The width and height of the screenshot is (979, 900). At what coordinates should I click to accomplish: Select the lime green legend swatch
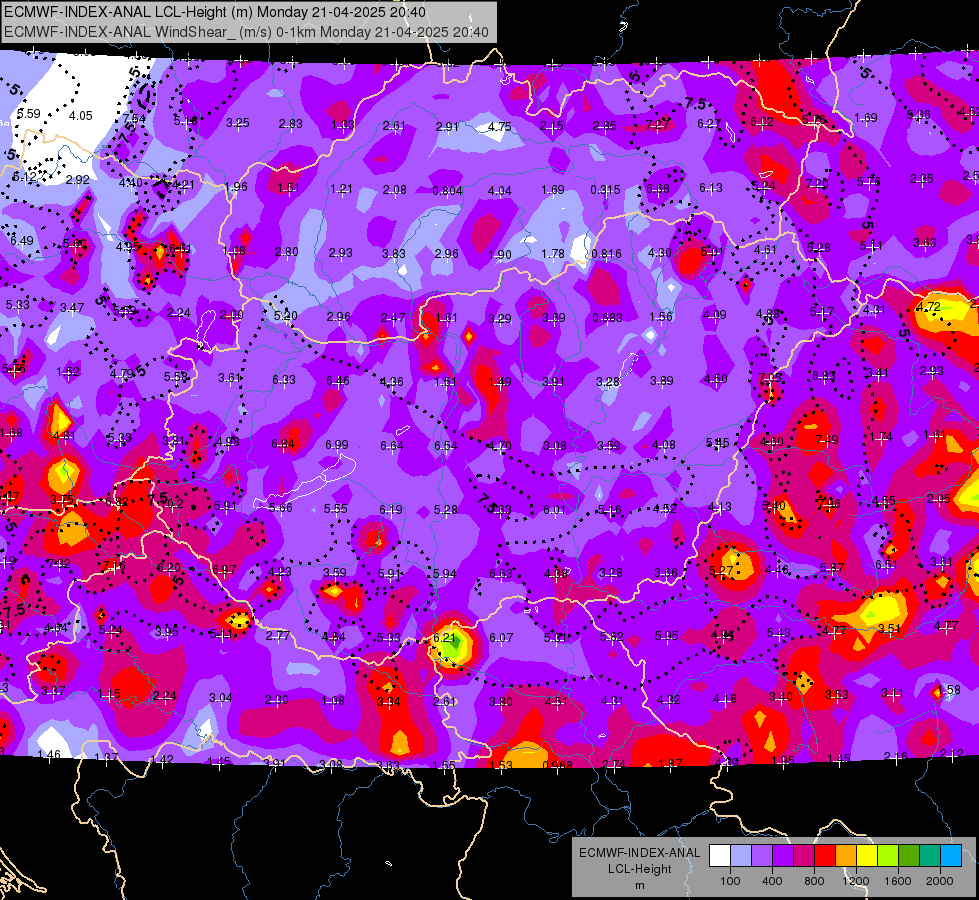pos(888,856)
